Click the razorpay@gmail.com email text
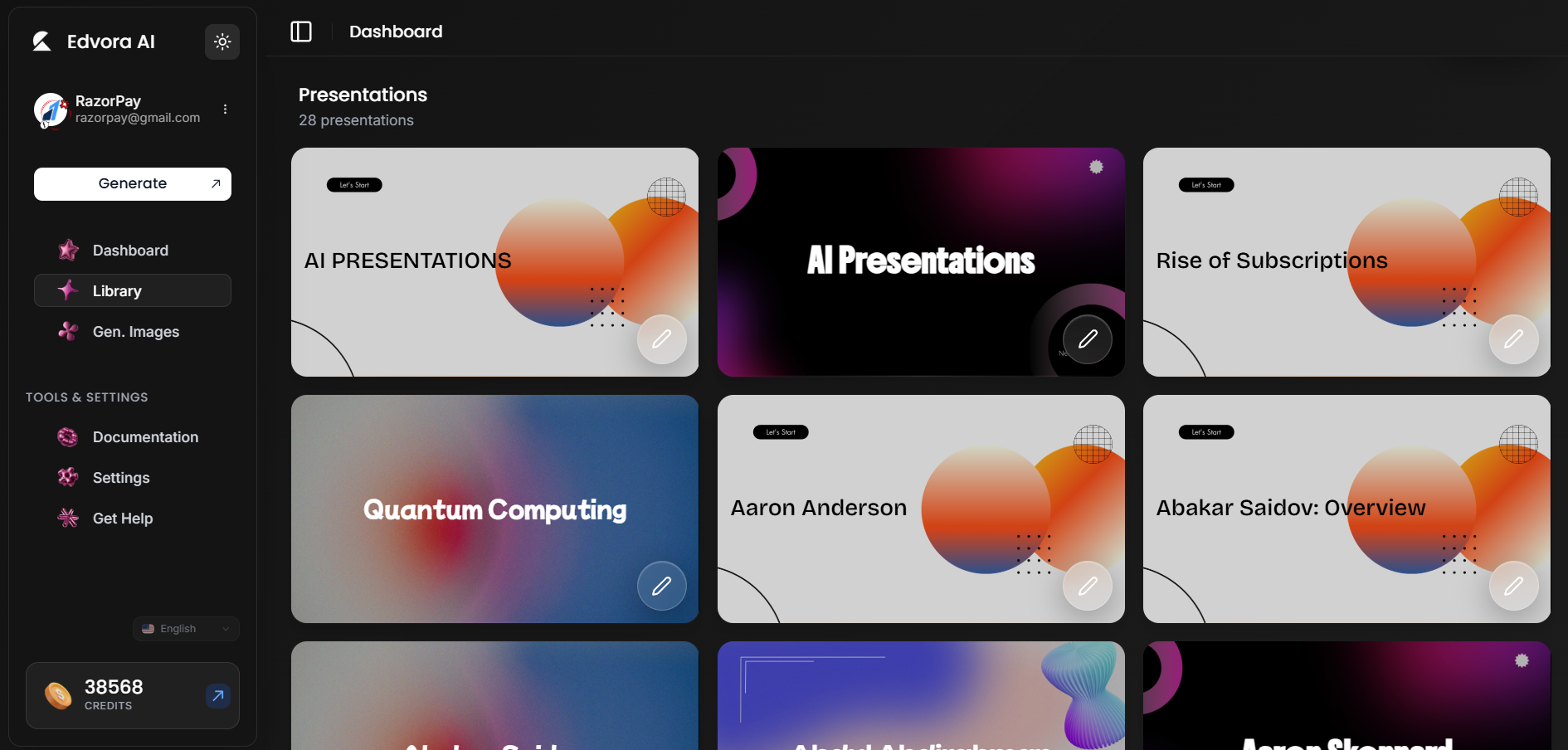Screen dimensions: 1568x750 pos(138,118)
